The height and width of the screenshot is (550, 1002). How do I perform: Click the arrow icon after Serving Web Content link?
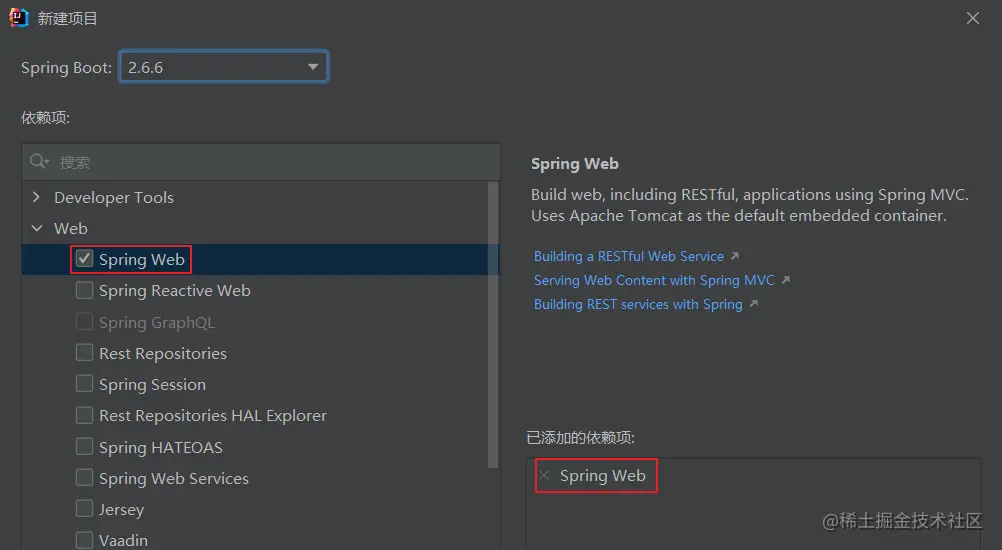(x=786, y=281)
